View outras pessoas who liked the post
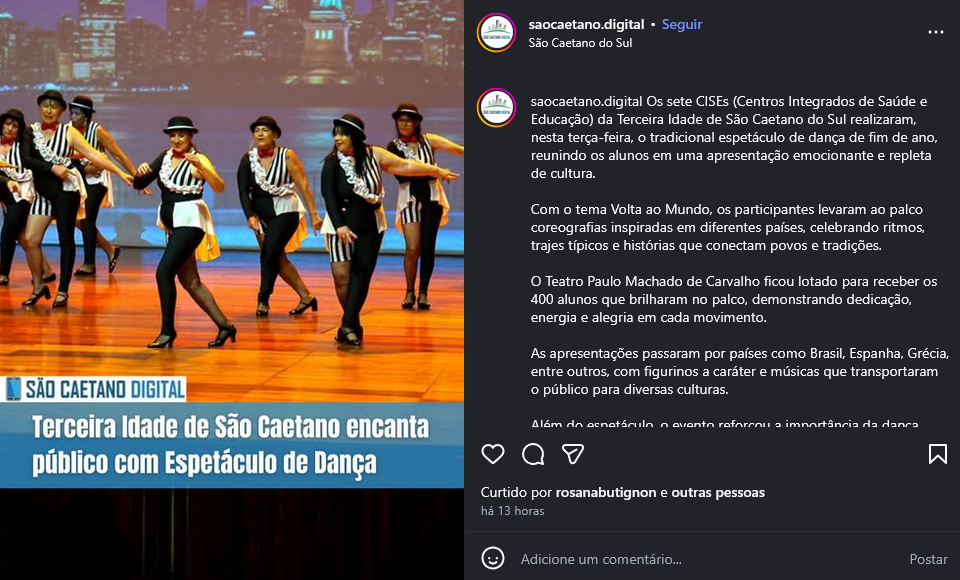 tap(718, 492)
